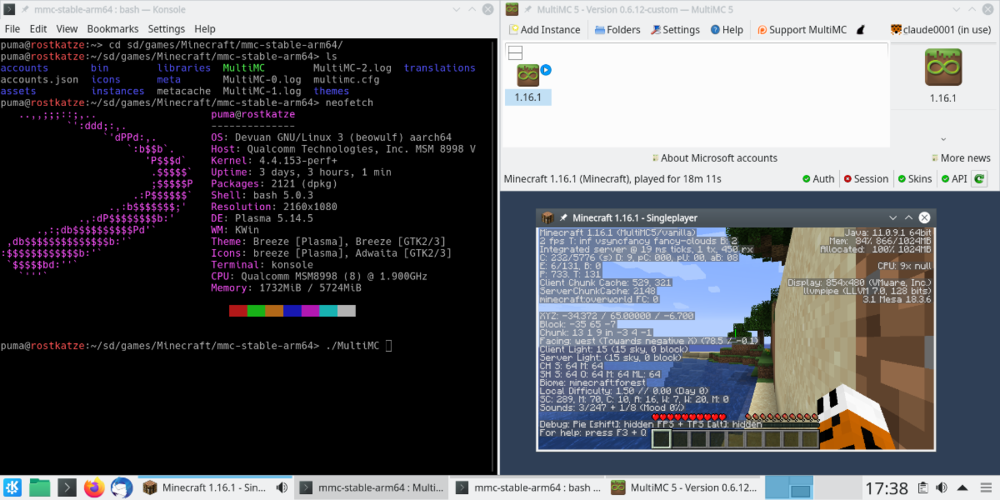This screenshot has width=1000, height=500.
Task: Switch to the second virtual desktop in the pager
Action: point(799,488)
